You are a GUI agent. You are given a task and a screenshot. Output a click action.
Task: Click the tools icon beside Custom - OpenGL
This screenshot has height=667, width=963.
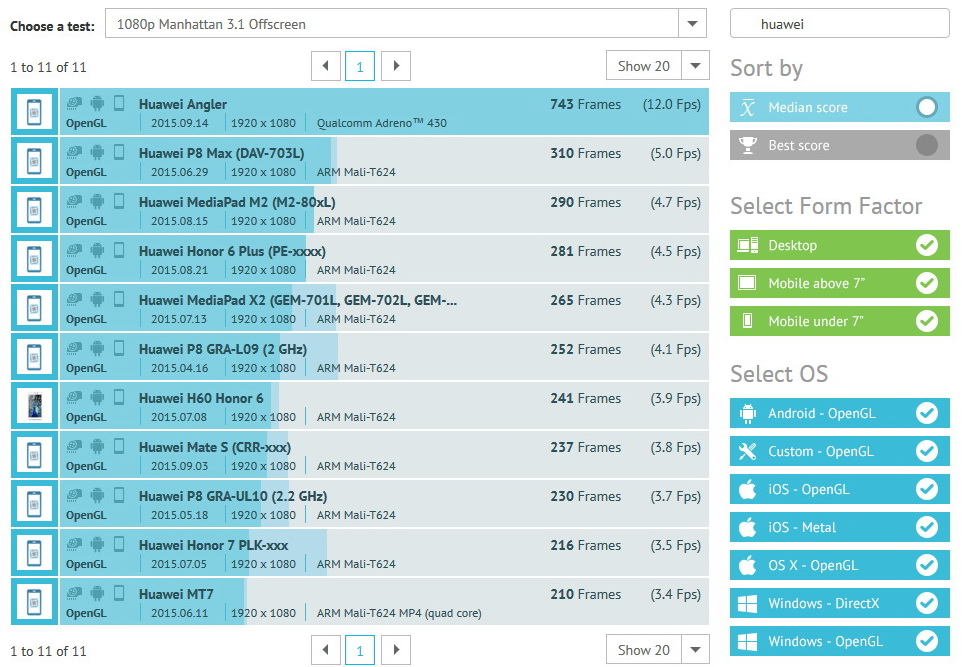[x=747, y=451]
